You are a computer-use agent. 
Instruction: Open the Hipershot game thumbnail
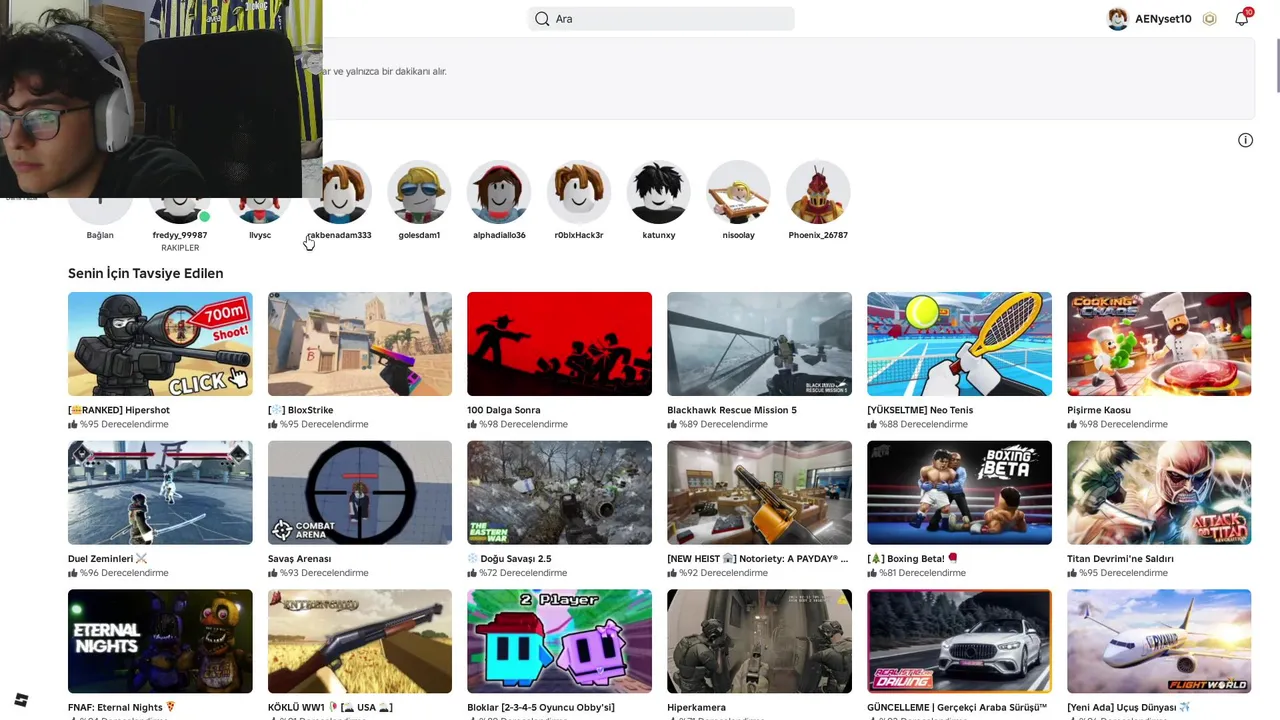point(160,344)
